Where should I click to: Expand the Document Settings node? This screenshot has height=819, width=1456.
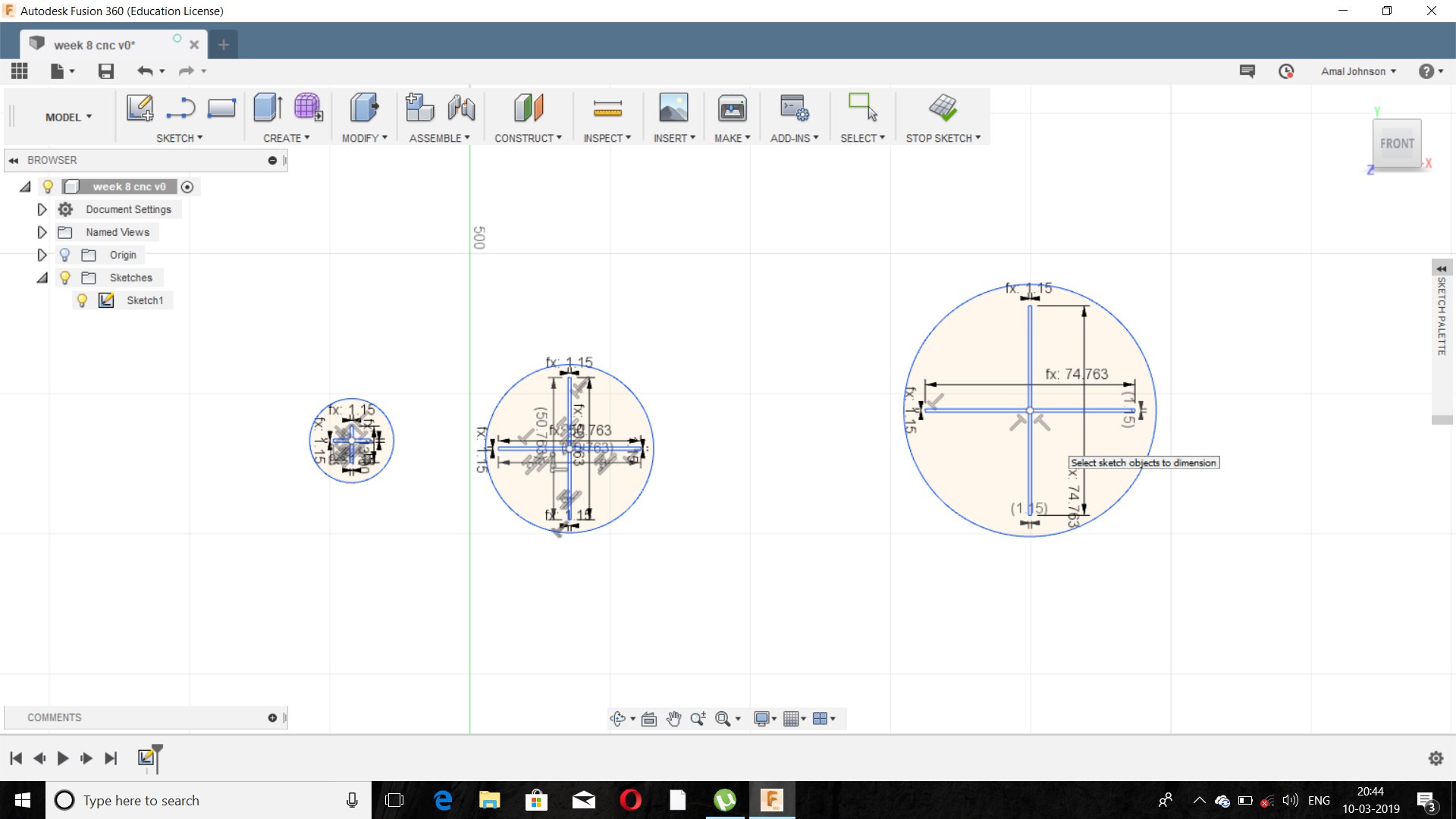[42, 209]
